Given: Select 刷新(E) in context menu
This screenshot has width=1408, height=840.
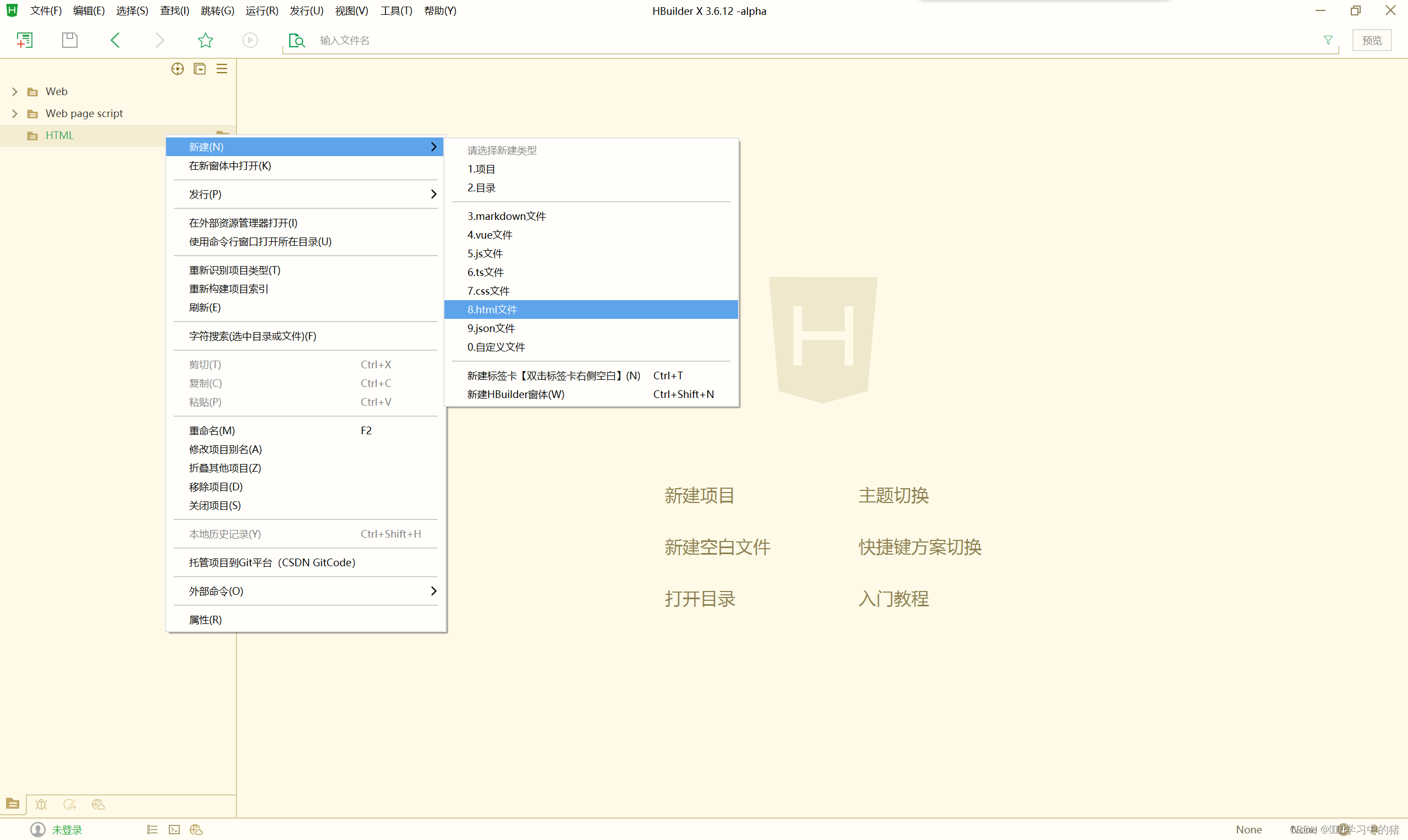Looking at the screenshot, I should click(306, 308).
